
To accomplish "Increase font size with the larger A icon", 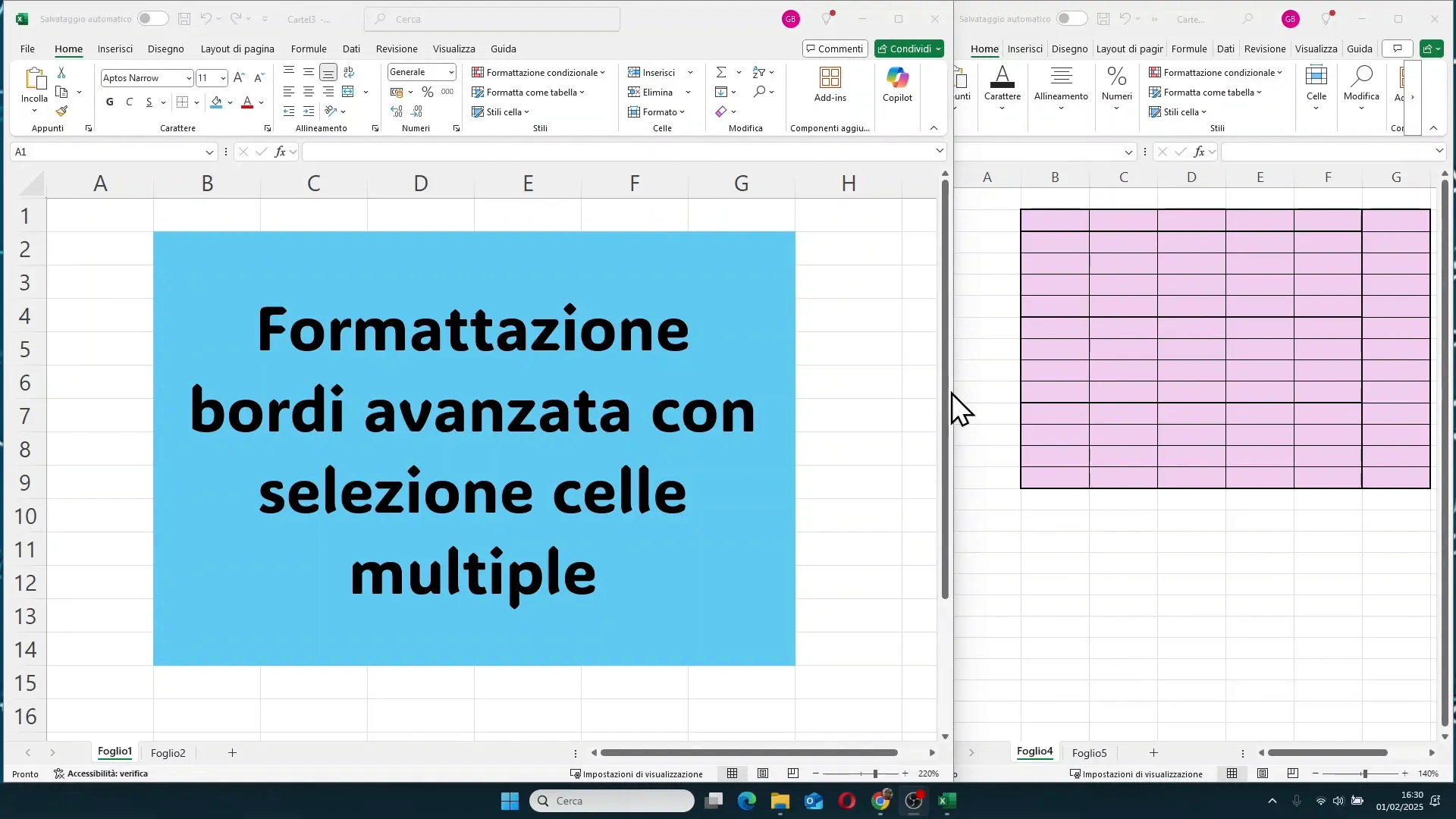I will pyautogui.click(x=239, y=77).
